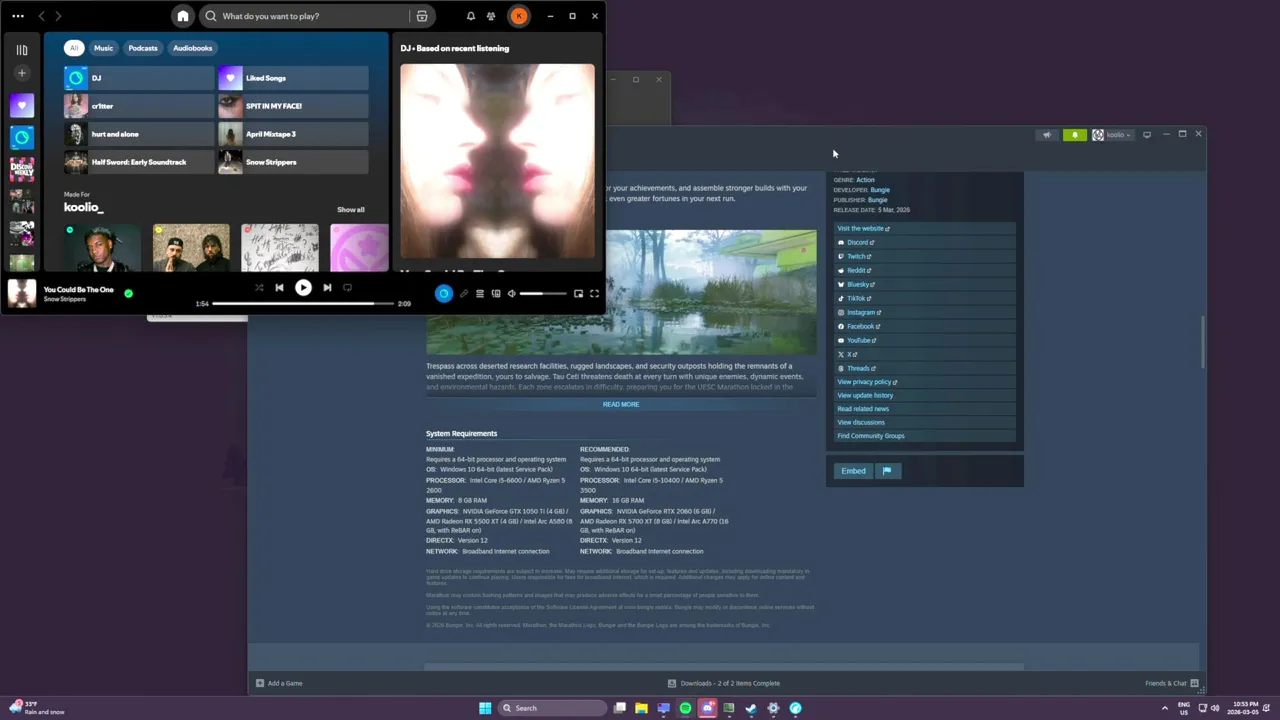Screen dimensions: 1280x720
Task: Open the YouTube link on Steam page
Action: point(857,340)
